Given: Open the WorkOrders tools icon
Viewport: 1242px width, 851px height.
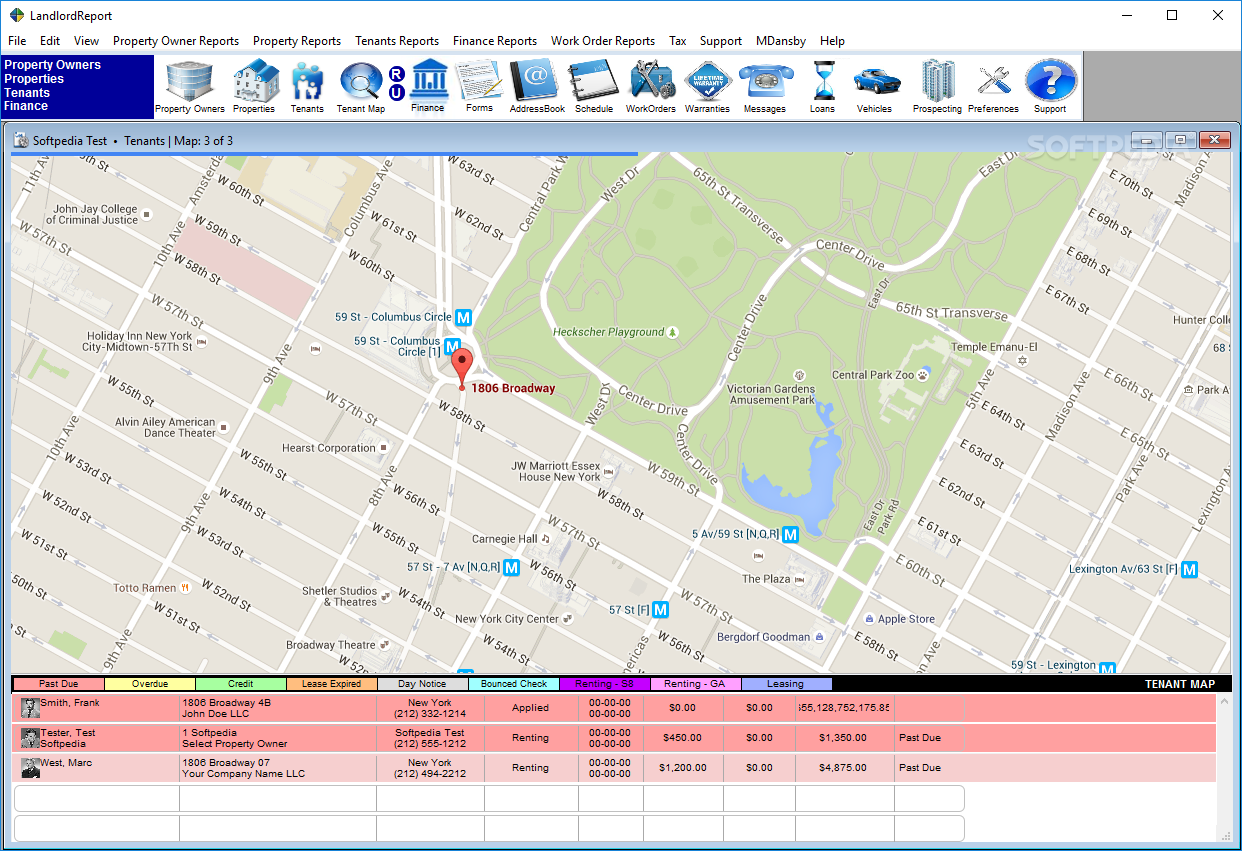Looking at the screenshot, I should [651, 87].
